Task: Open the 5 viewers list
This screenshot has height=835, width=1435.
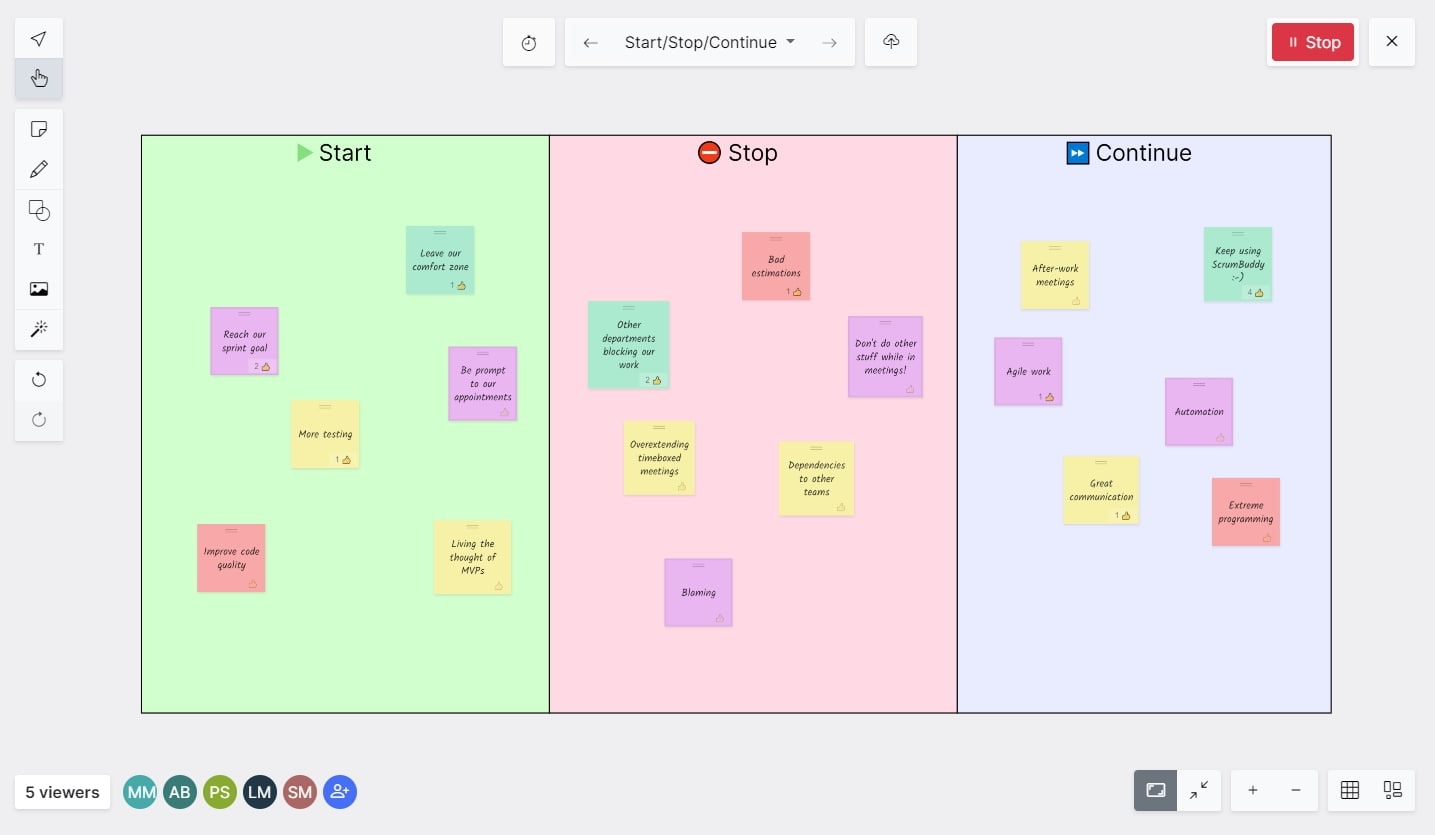Action: tap(61, 792)
